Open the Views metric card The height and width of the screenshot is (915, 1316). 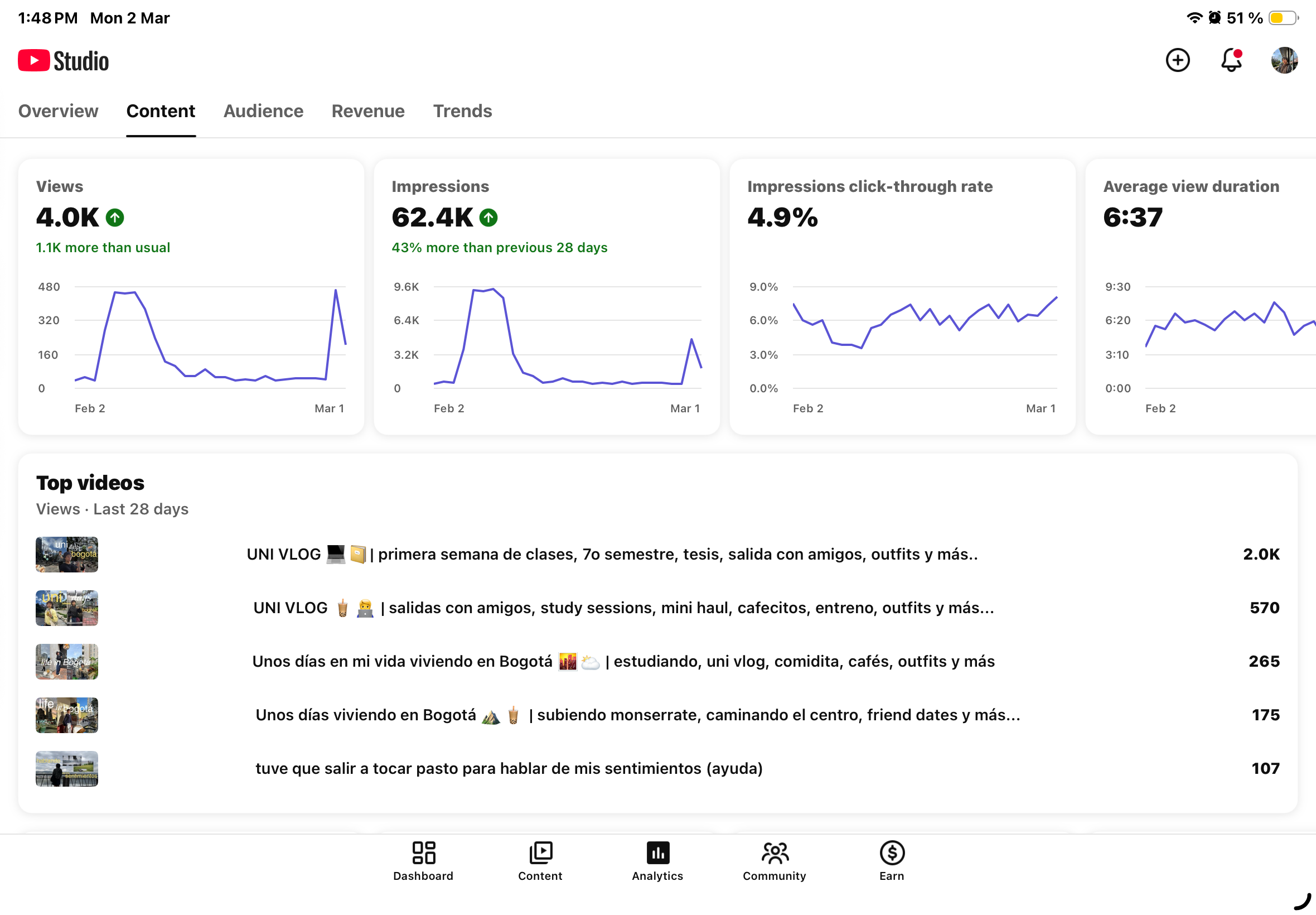coord(191,296)
